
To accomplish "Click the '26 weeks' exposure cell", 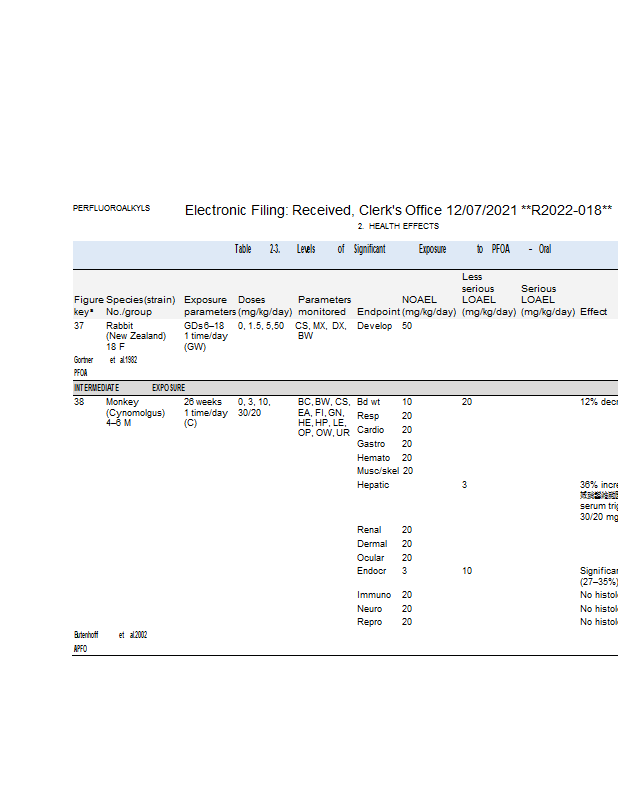I will pos(203,401).
